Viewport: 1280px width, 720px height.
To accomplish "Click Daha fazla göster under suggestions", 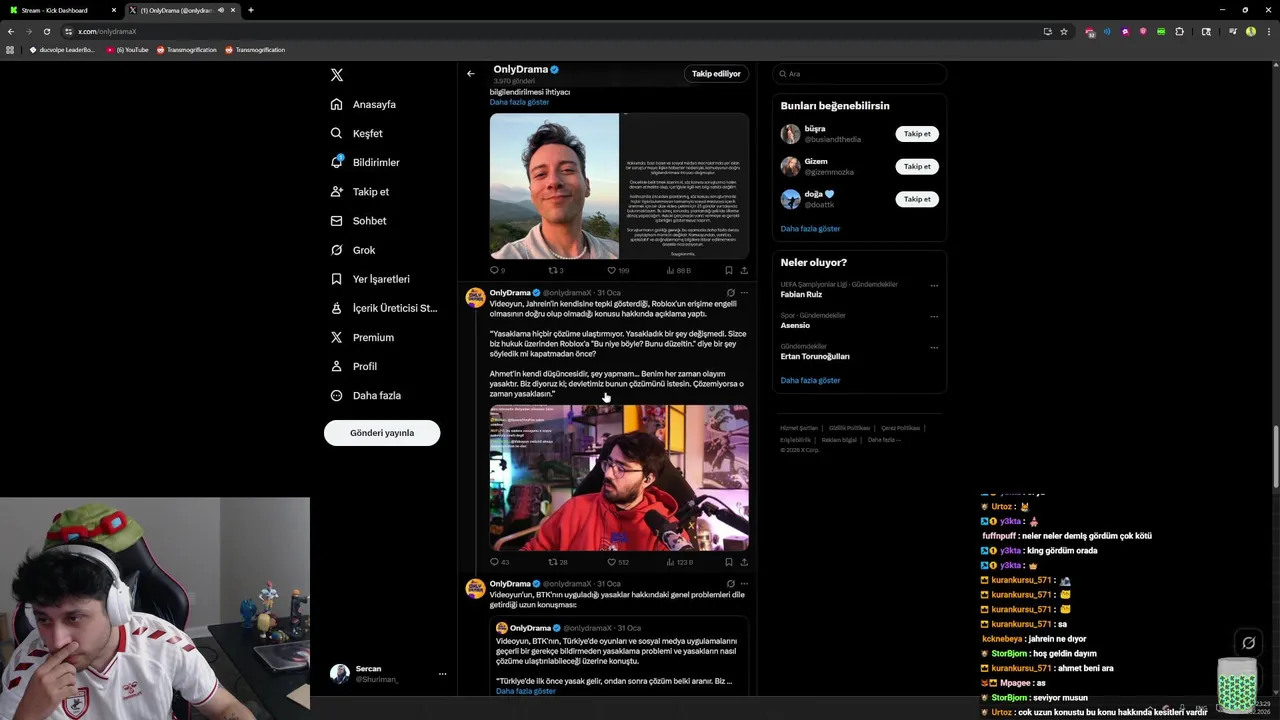I will coord(810,229).
